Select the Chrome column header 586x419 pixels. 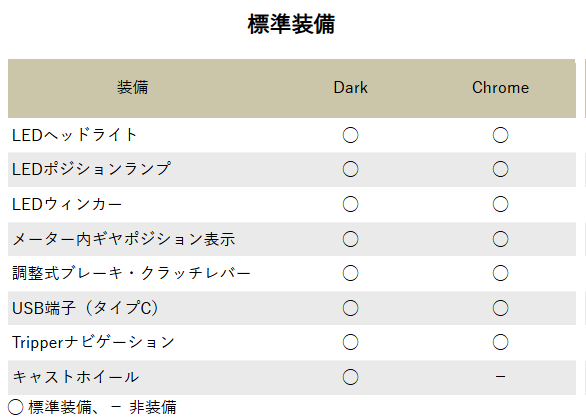500,87
